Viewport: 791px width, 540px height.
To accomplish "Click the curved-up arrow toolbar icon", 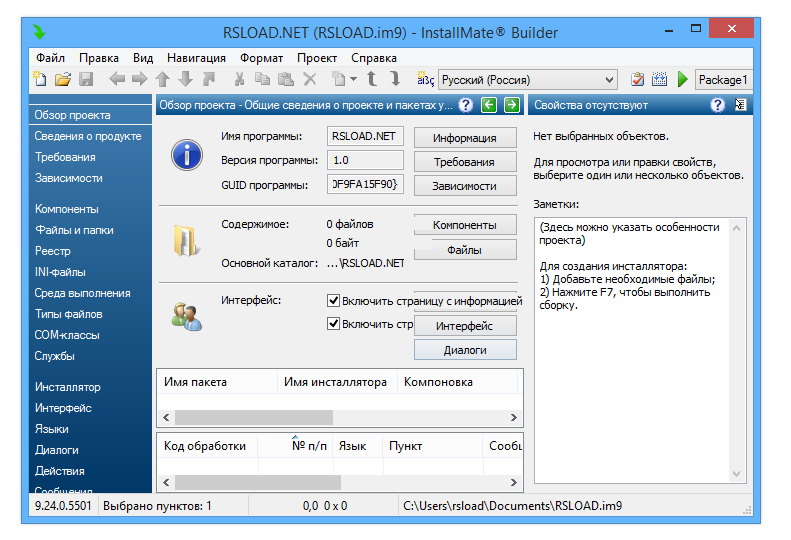I will click(372, 79).
